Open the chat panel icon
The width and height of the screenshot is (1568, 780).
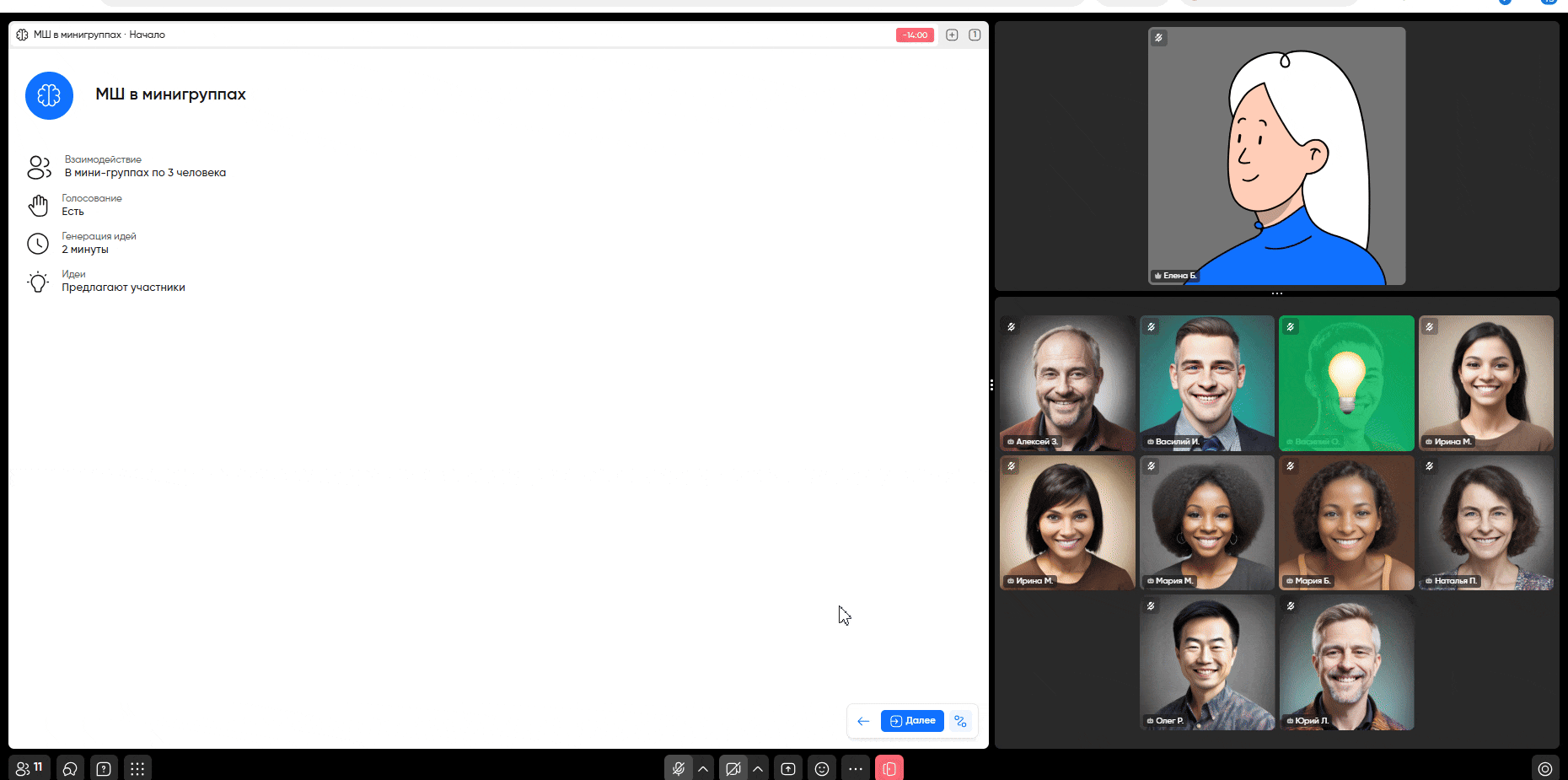[x=70, y=768]
